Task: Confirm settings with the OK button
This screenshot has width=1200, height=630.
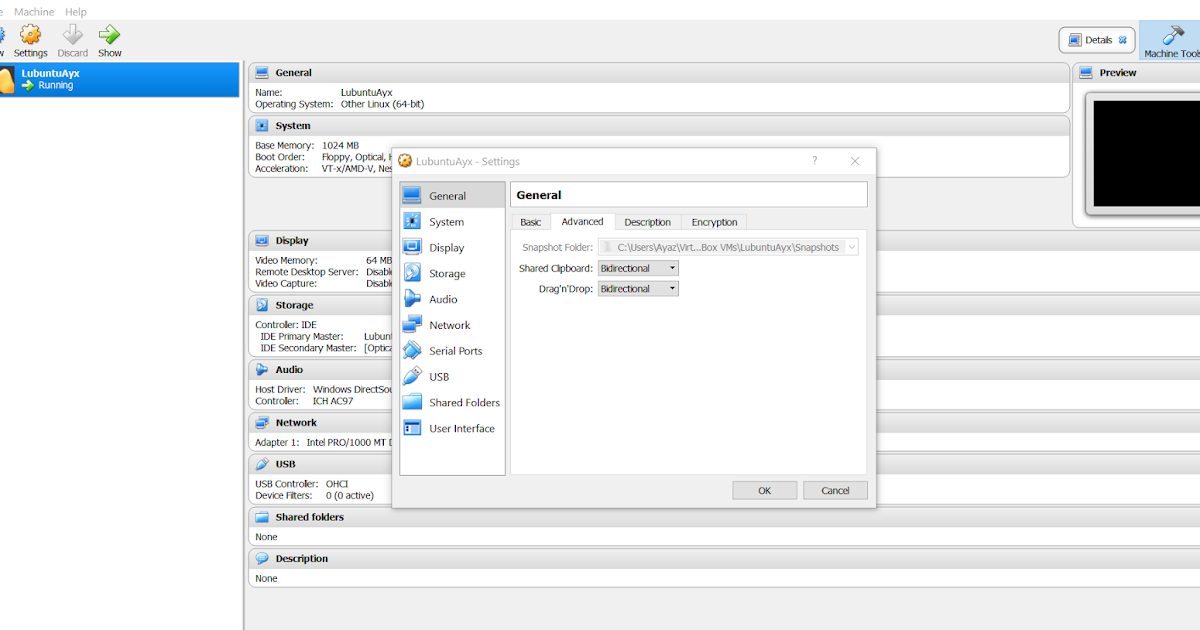Action: [764, 490]
